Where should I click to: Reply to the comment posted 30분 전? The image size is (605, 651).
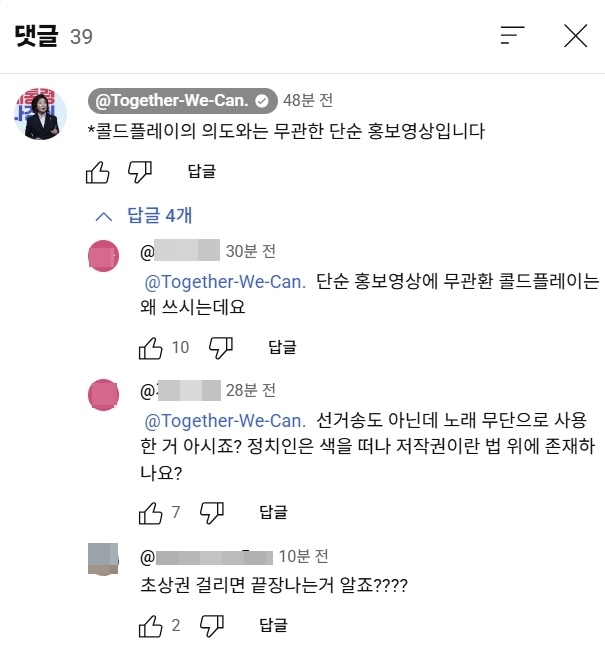(x=283, y=348)
